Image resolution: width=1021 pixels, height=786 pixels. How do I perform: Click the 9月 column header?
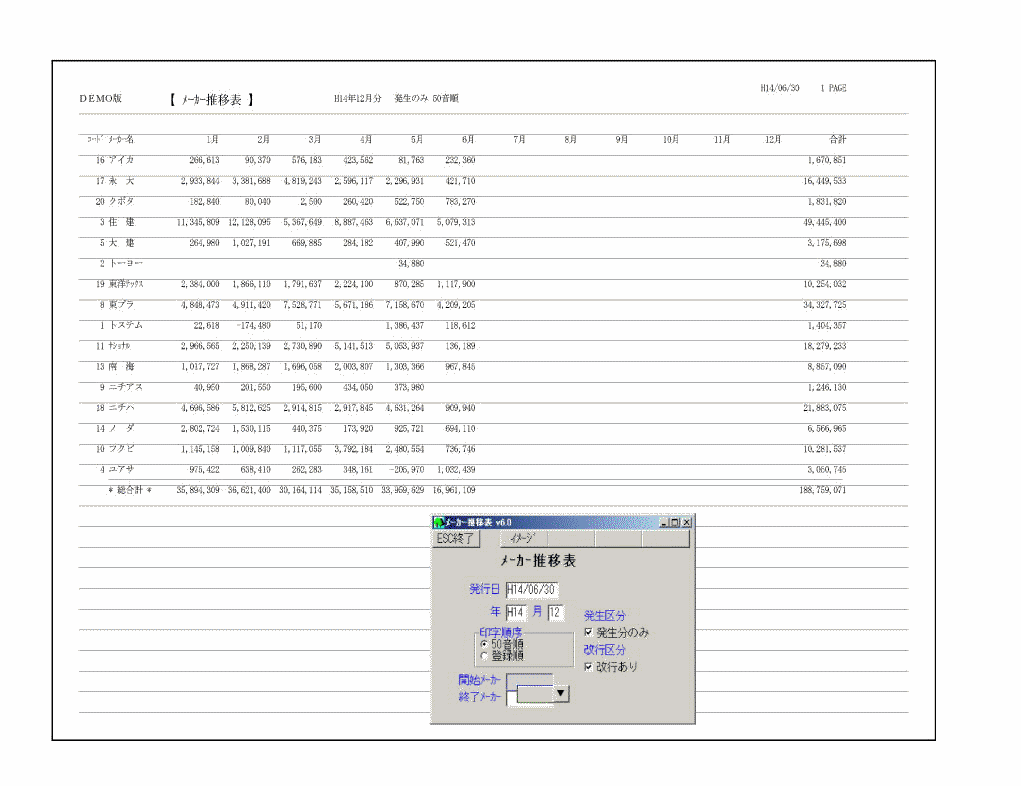tap(622, 139)
